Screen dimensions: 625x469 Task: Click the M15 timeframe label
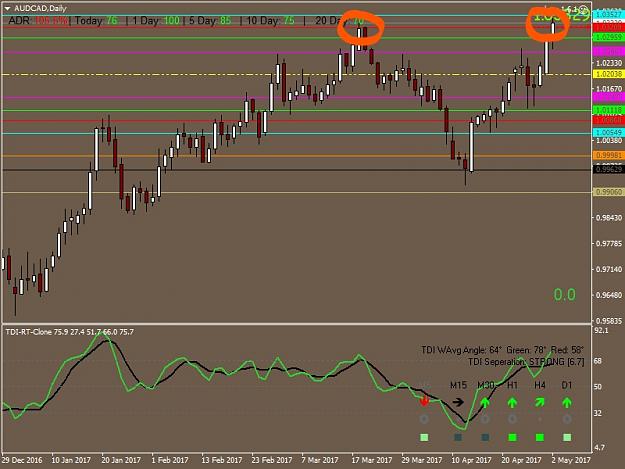pyautogui.click(x=458, y=385)
